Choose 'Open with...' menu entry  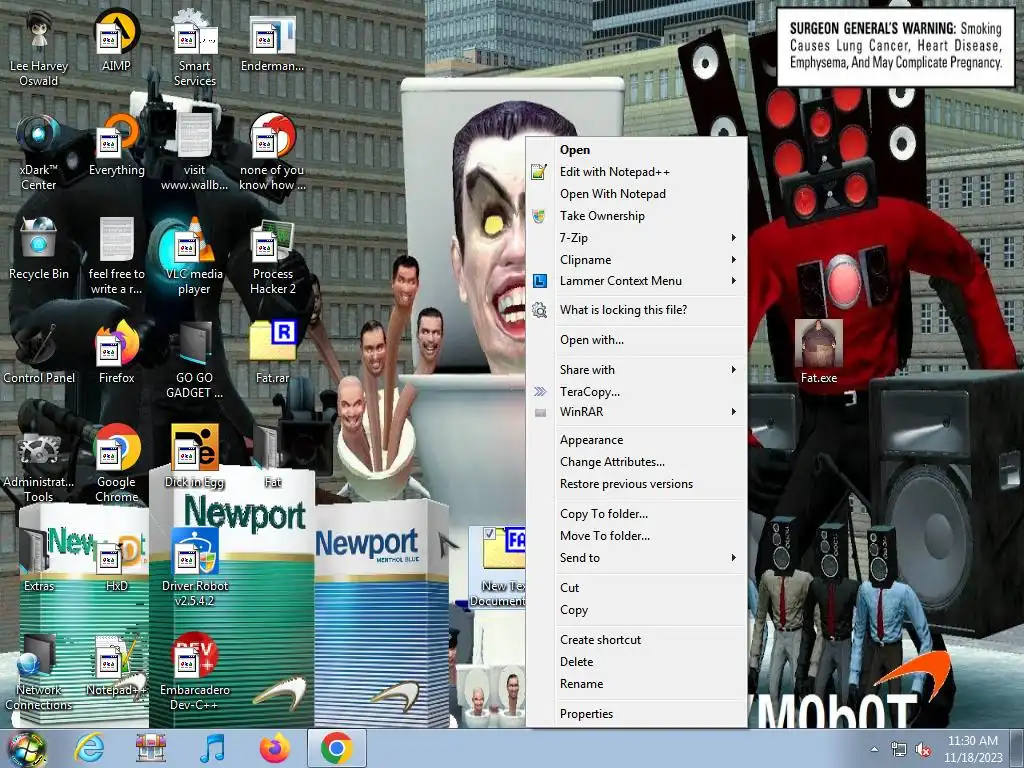(x=636, y=340)
